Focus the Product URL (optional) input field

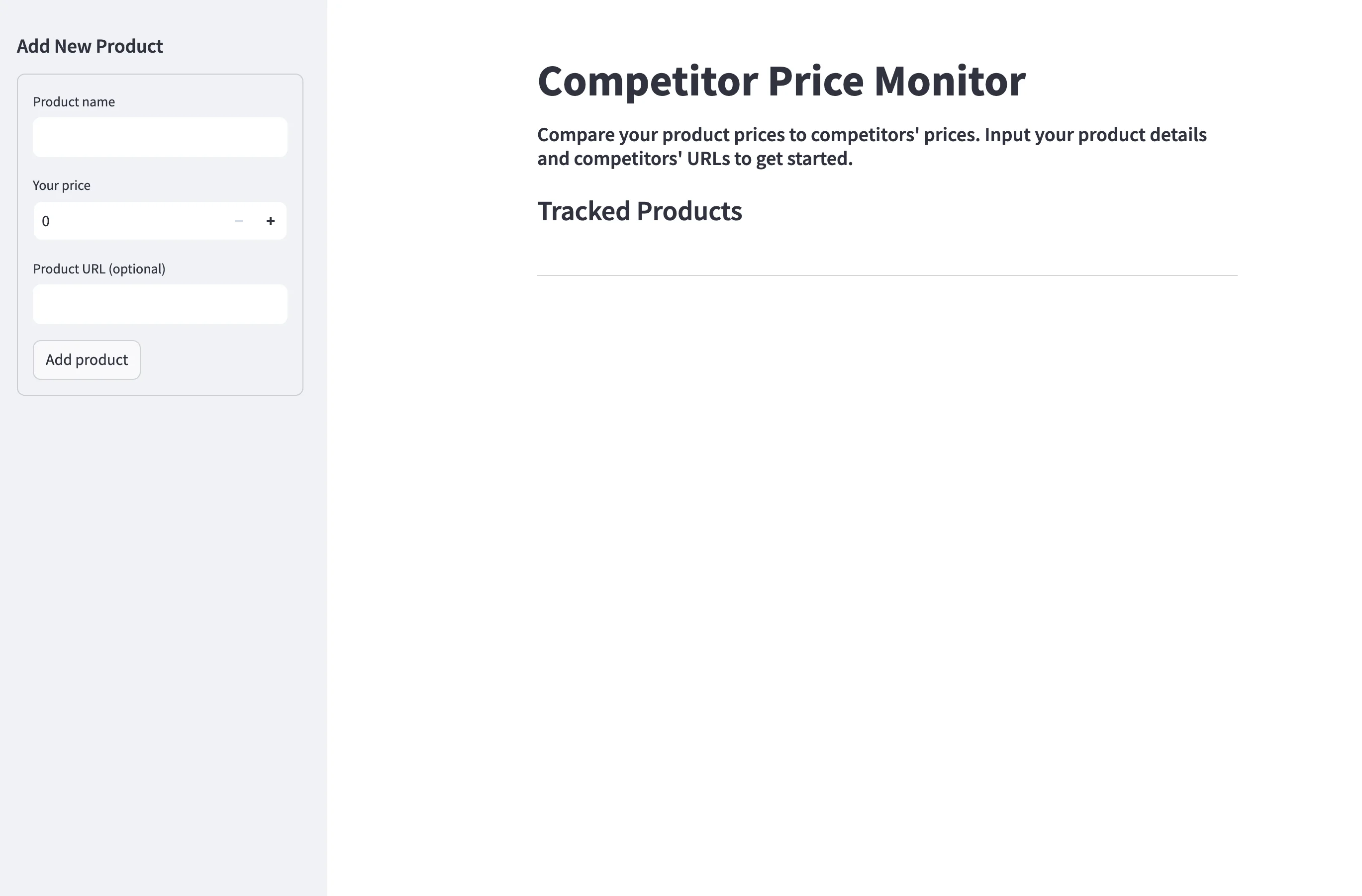(160, 304)
